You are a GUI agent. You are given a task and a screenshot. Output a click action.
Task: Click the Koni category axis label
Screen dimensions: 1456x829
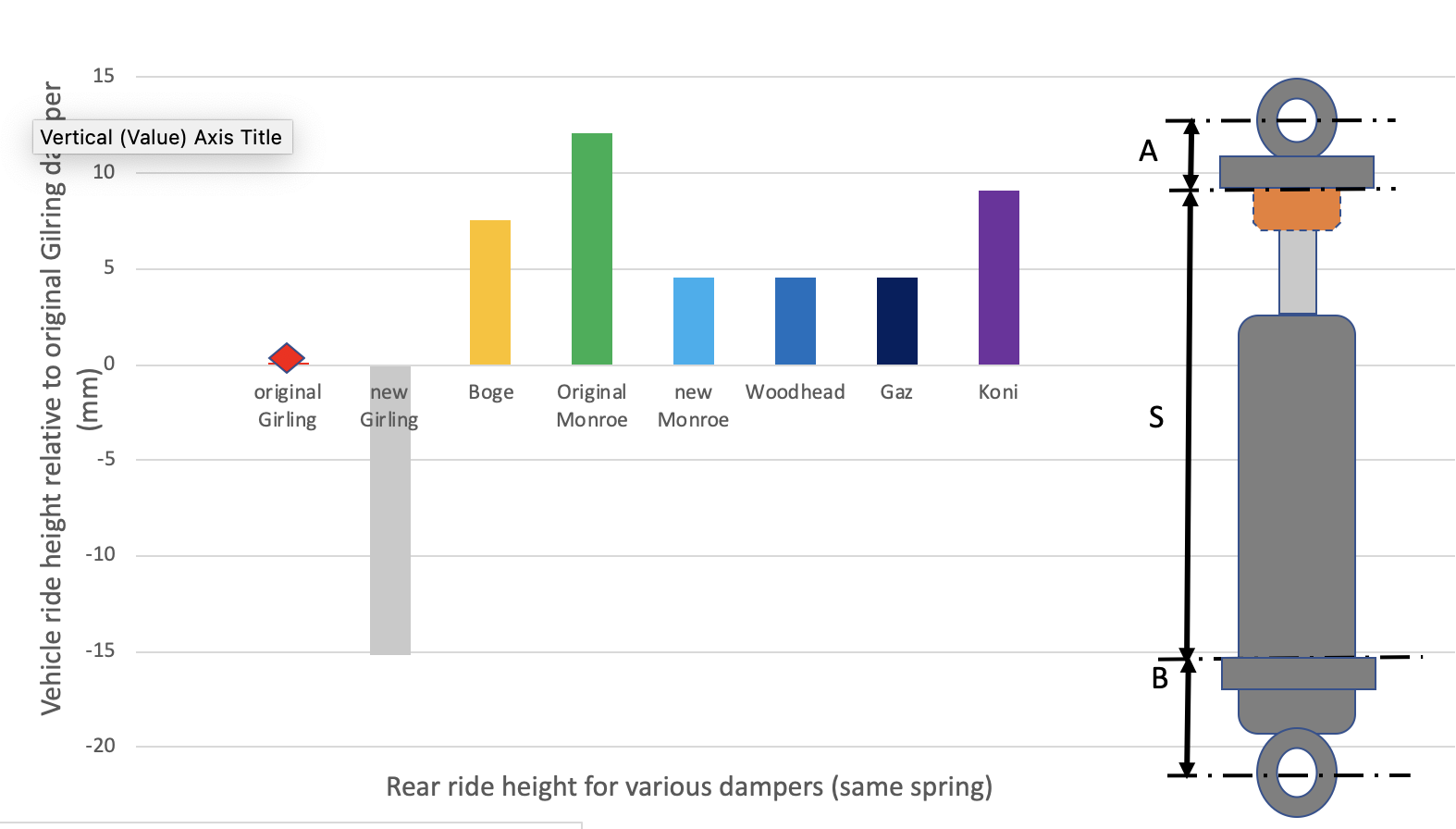998,392
